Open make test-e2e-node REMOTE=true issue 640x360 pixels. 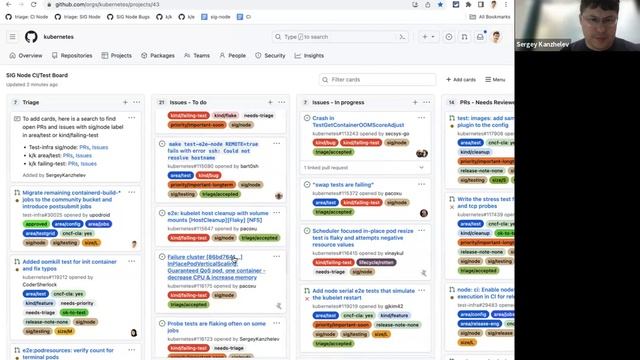[x=213, y=151]
